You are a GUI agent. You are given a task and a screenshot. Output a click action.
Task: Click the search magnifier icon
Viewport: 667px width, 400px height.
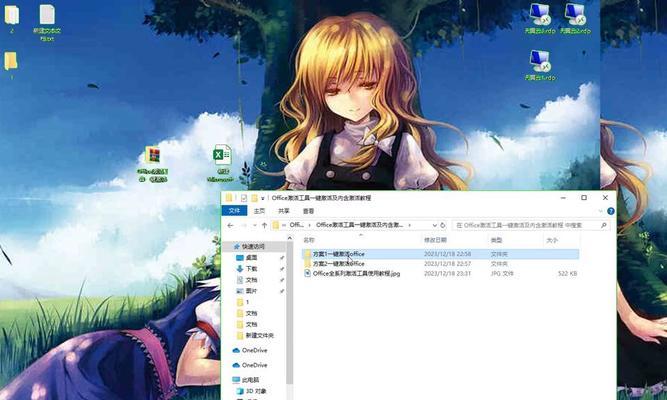604,225
